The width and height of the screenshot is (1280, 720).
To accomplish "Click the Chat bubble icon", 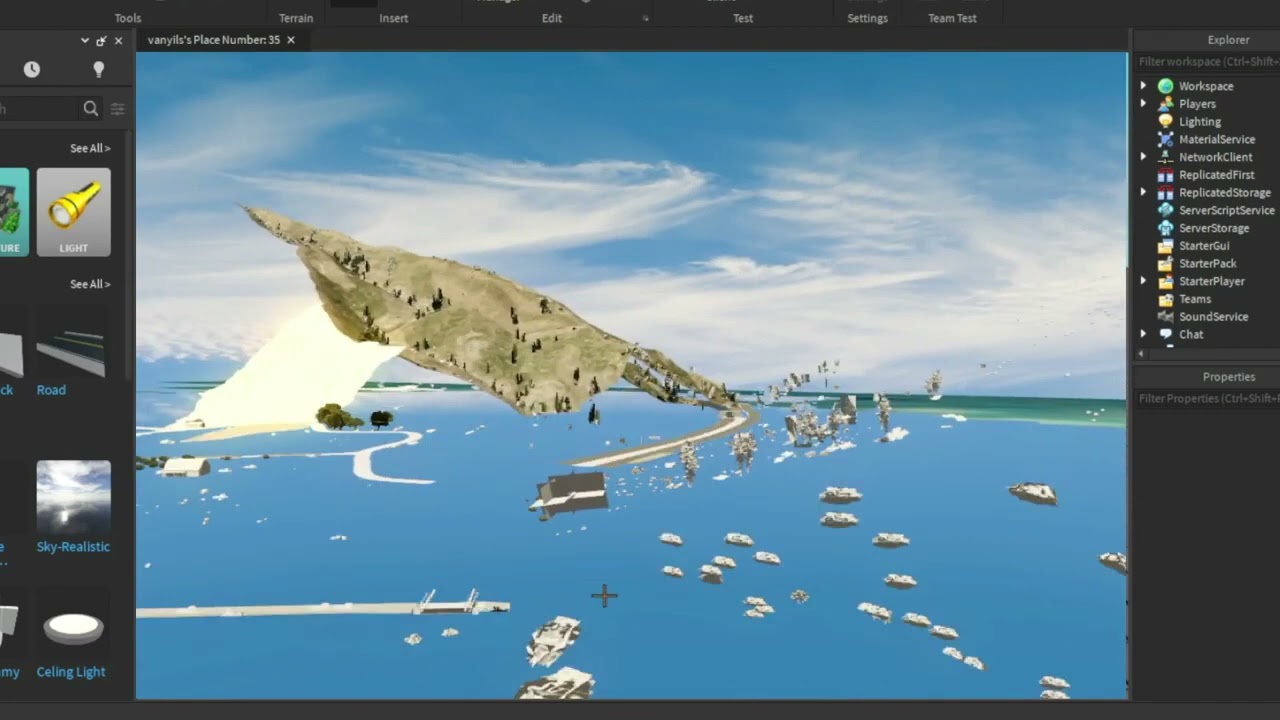I will [1165, 334].
